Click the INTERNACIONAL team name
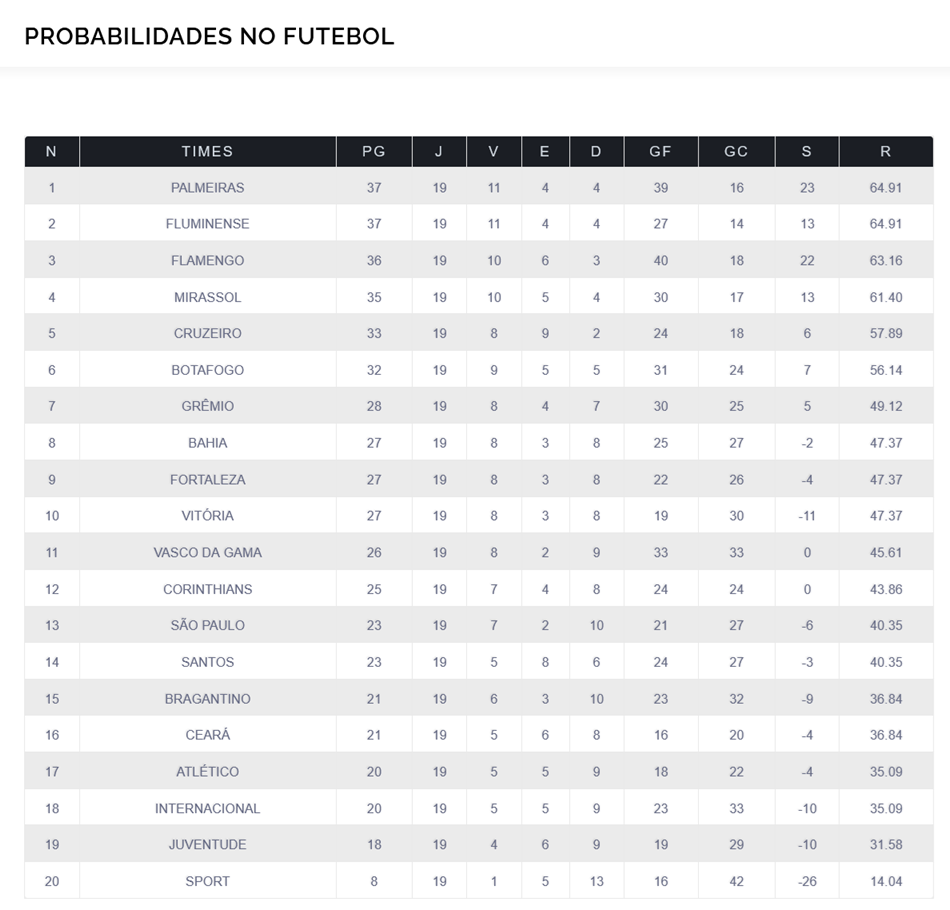This screenshot has width=950, height=910. (207, 808)
